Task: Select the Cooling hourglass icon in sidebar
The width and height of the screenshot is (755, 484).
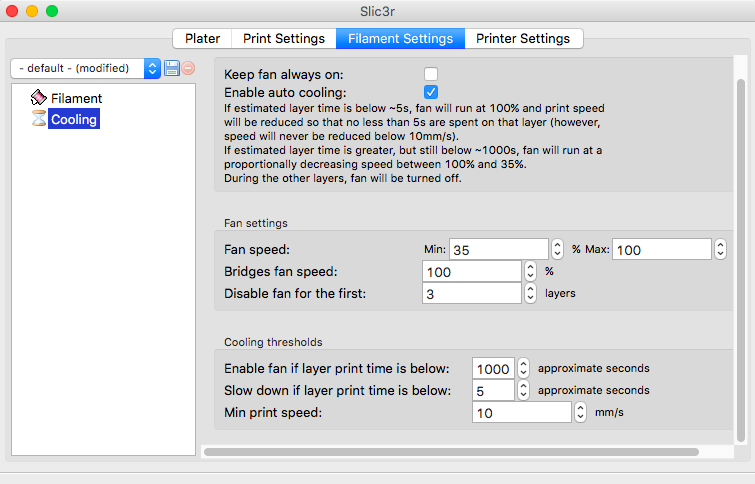Action: click(39, 119)
